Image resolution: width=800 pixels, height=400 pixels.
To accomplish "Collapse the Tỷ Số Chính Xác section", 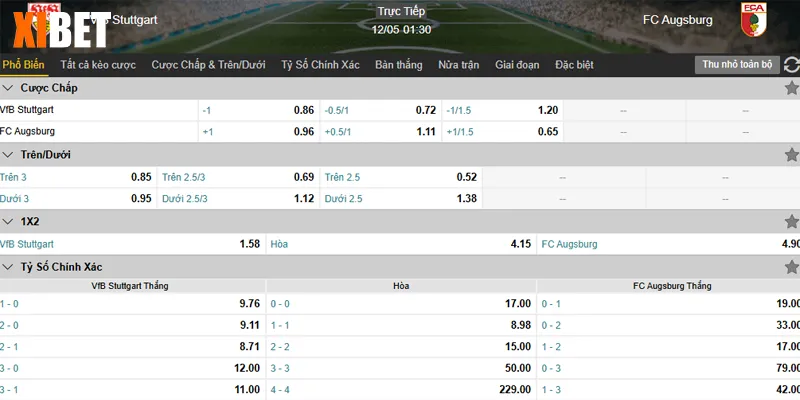I will tap(9, 267).
